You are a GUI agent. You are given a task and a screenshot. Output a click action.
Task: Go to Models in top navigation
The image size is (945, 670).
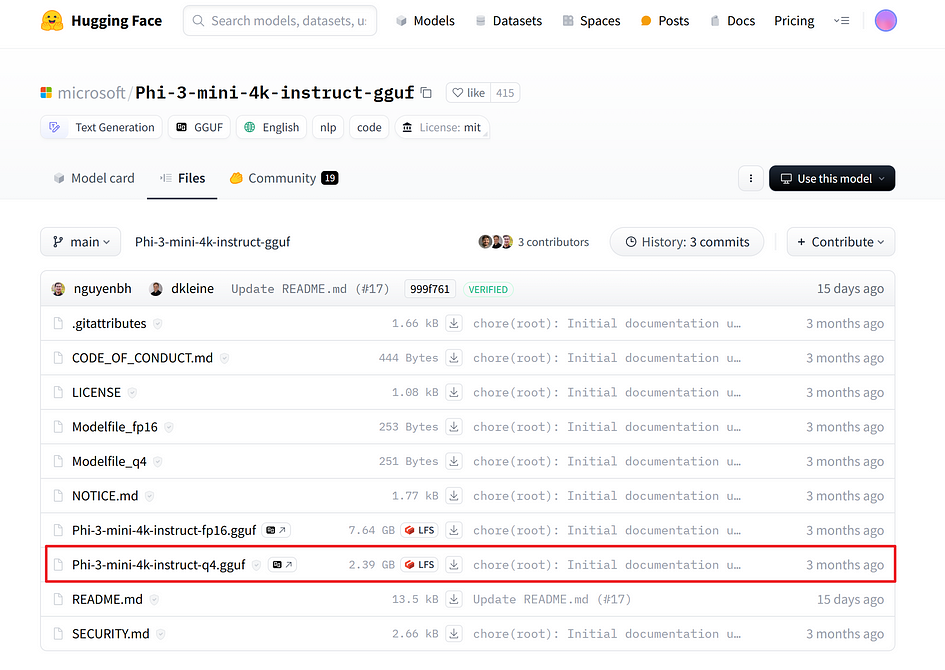pos(425,20)
